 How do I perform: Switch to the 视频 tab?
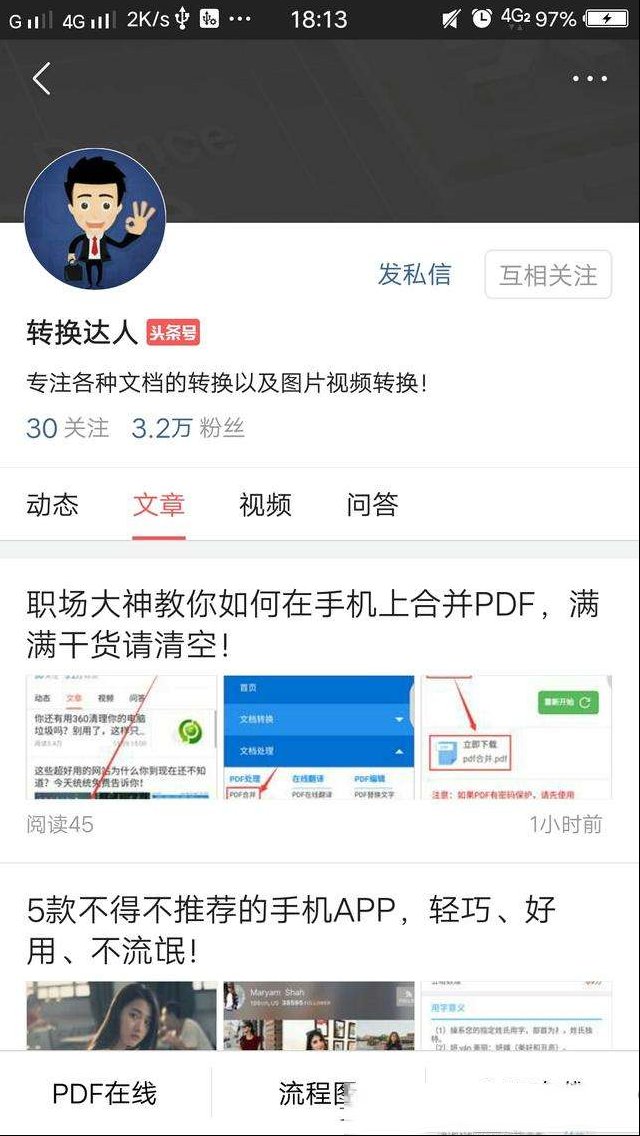[265, 504]
